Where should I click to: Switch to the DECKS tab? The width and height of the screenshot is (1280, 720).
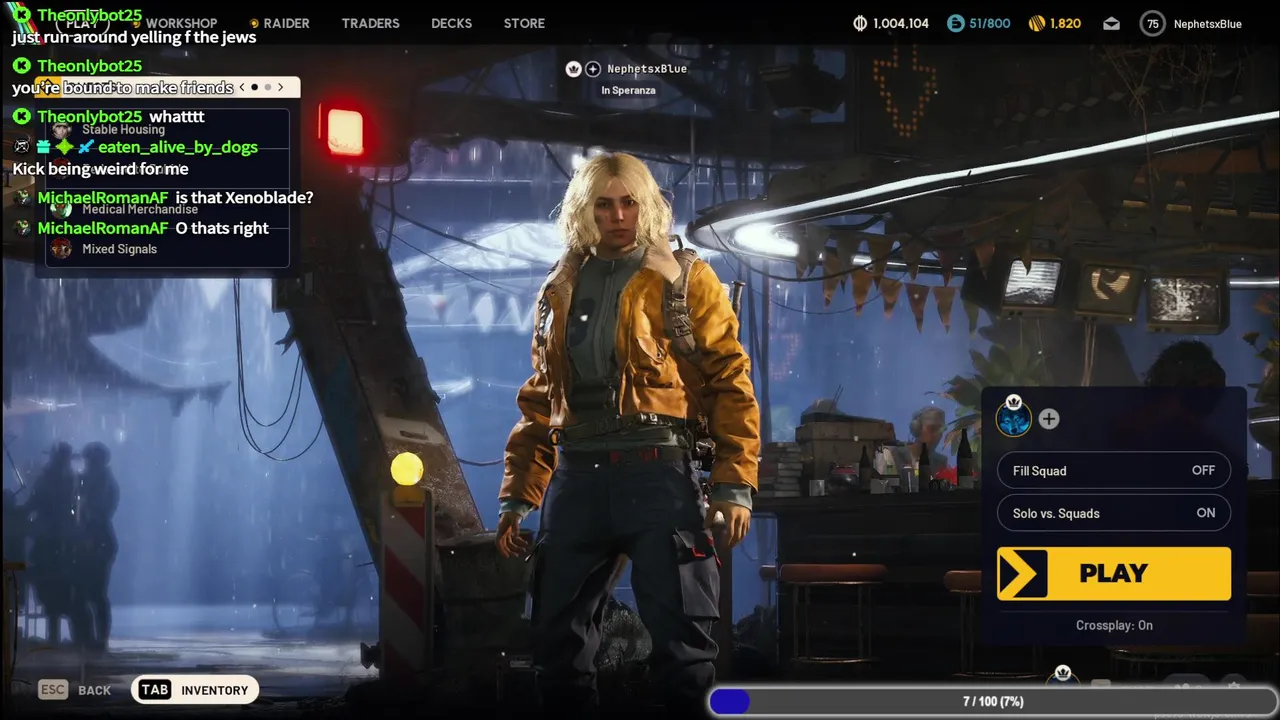tap(451, 23)
